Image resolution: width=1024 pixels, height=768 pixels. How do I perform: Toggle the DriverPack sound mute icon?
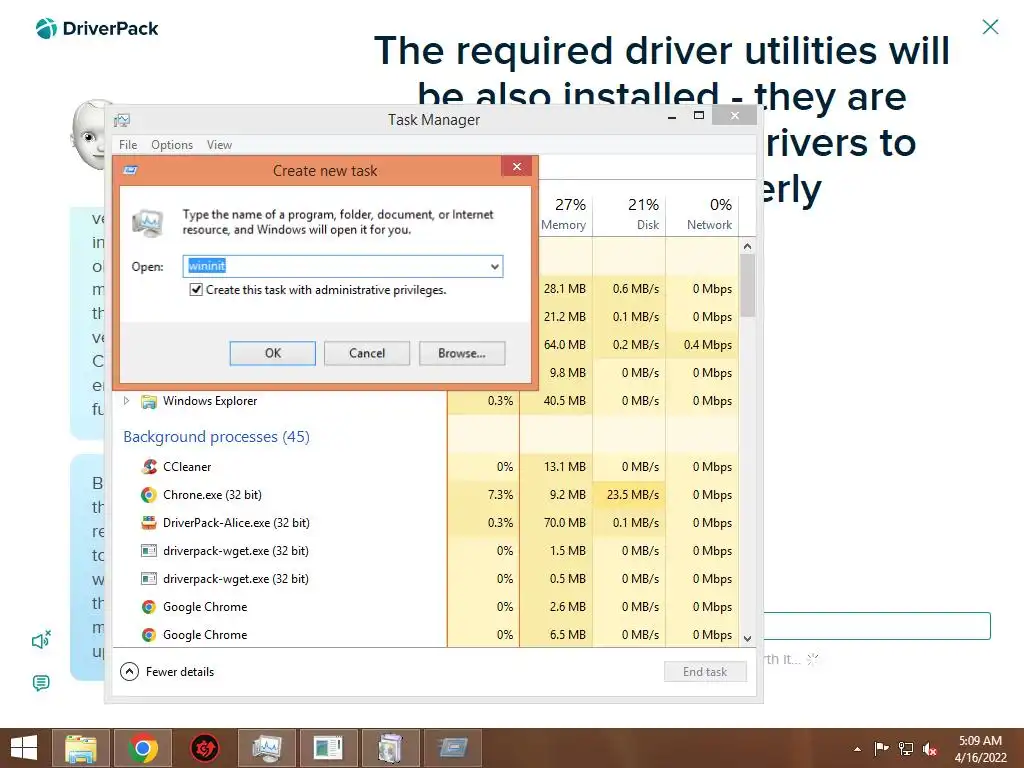pos(41,641)
